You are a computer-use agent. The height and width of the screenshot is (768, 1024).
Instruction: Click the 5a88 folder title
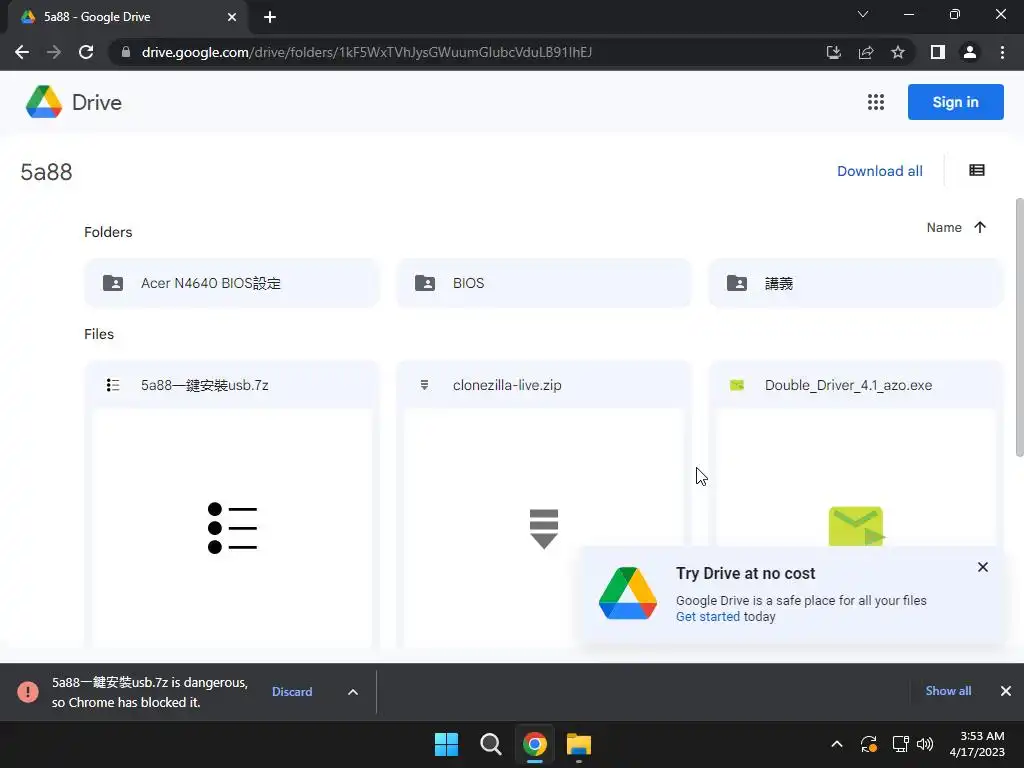(46, 172)
